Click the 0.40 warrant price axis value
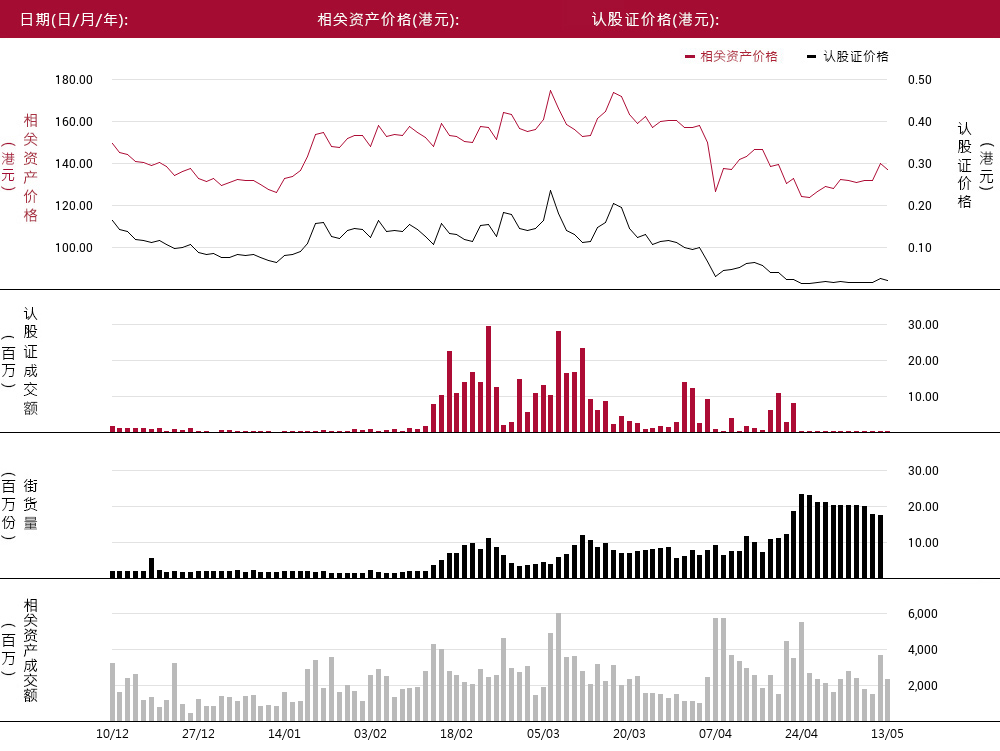1000x751 pixels. coord(920,122)
